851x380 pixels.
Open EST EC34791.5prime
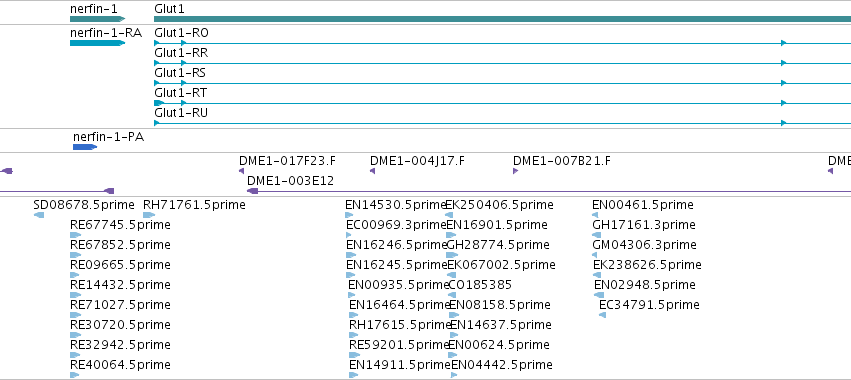point(649,305)
